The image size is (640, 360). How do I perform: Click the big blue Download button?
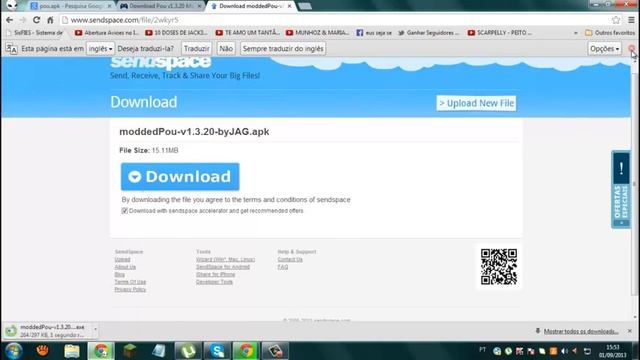tap(180, 177)
